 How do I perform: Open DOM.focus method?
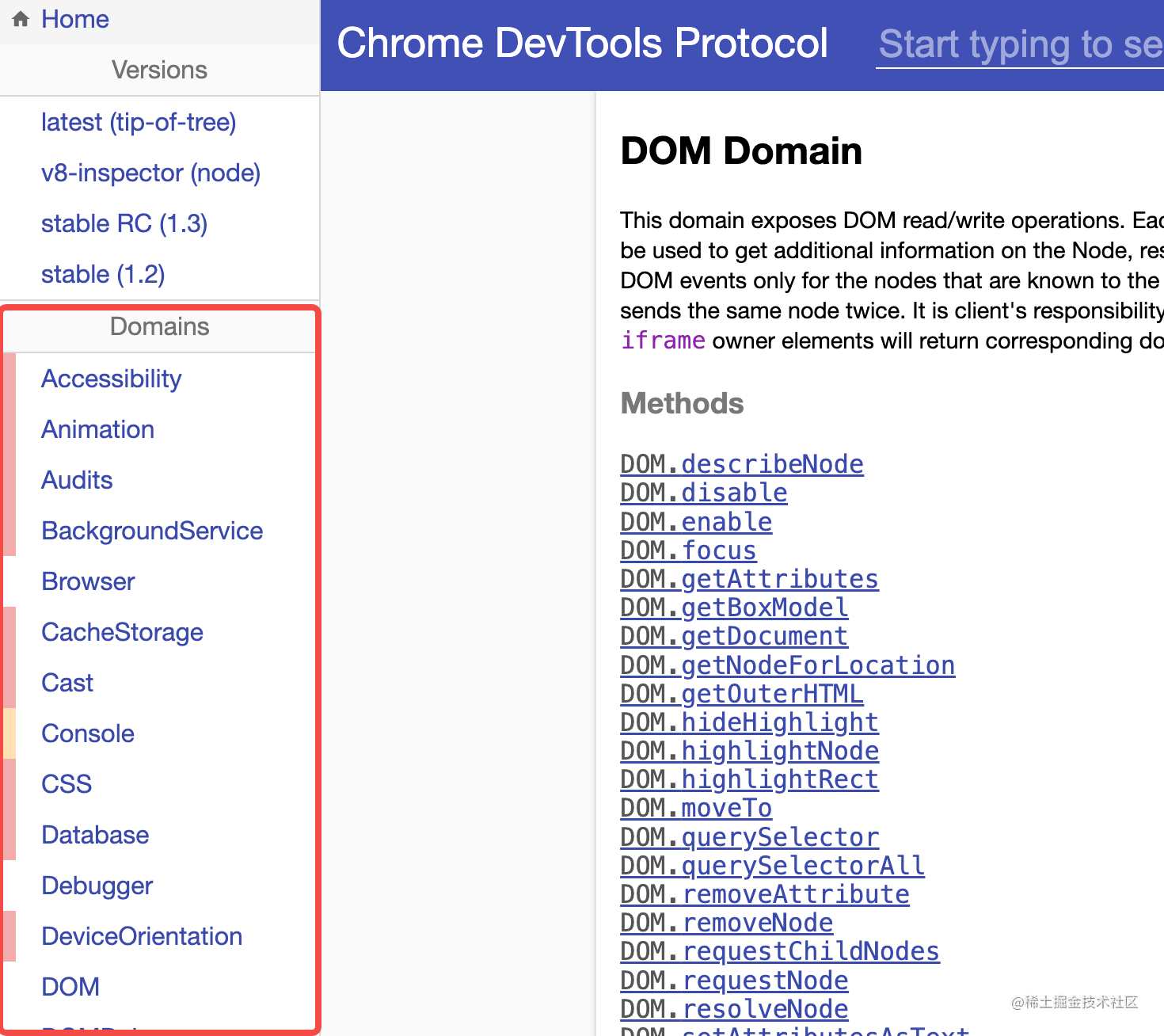coord(688,550)
